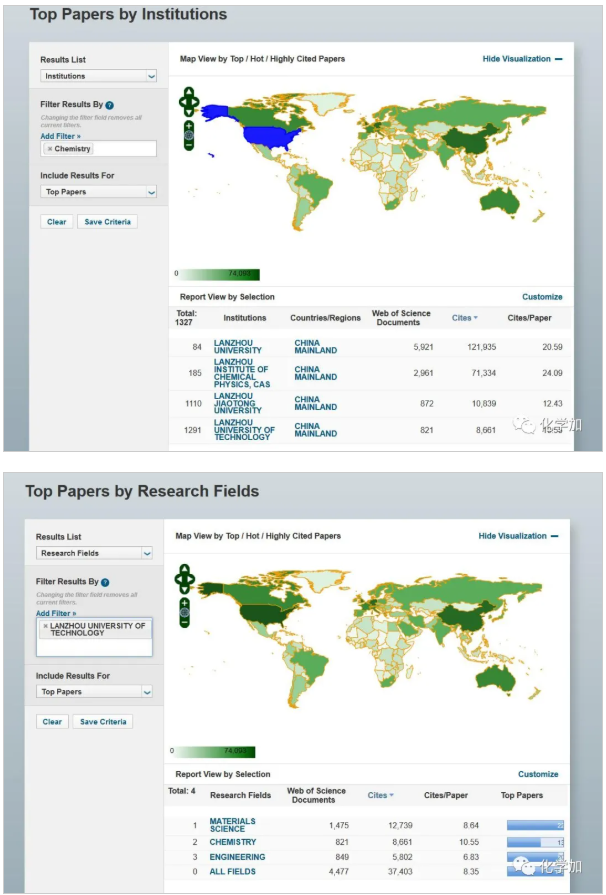Open the Institutions Results List dropdown
Image resolution: width=606 pixels, height=895 pixels.
point(98,76)
